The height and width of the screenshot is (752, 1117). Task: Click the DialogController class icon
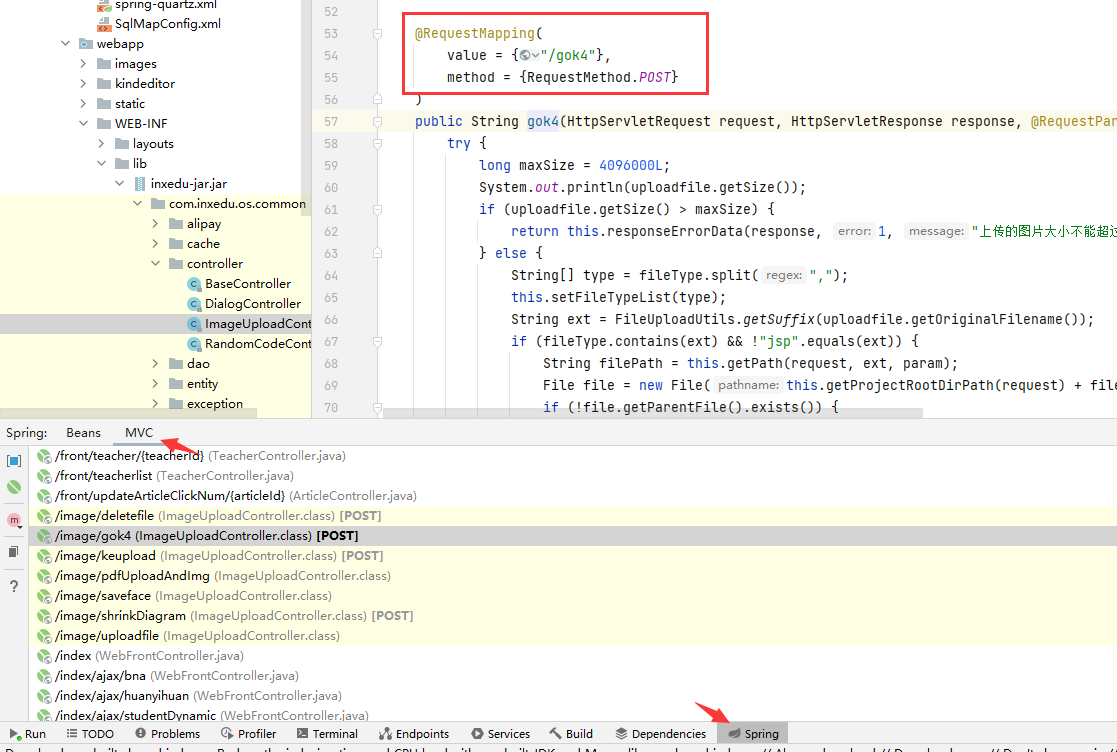[x=194, y=304]
